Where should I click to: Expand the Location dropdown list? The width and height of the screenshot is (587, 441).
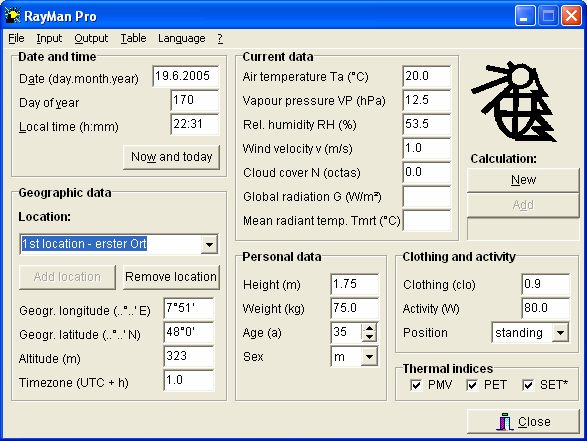209,244
